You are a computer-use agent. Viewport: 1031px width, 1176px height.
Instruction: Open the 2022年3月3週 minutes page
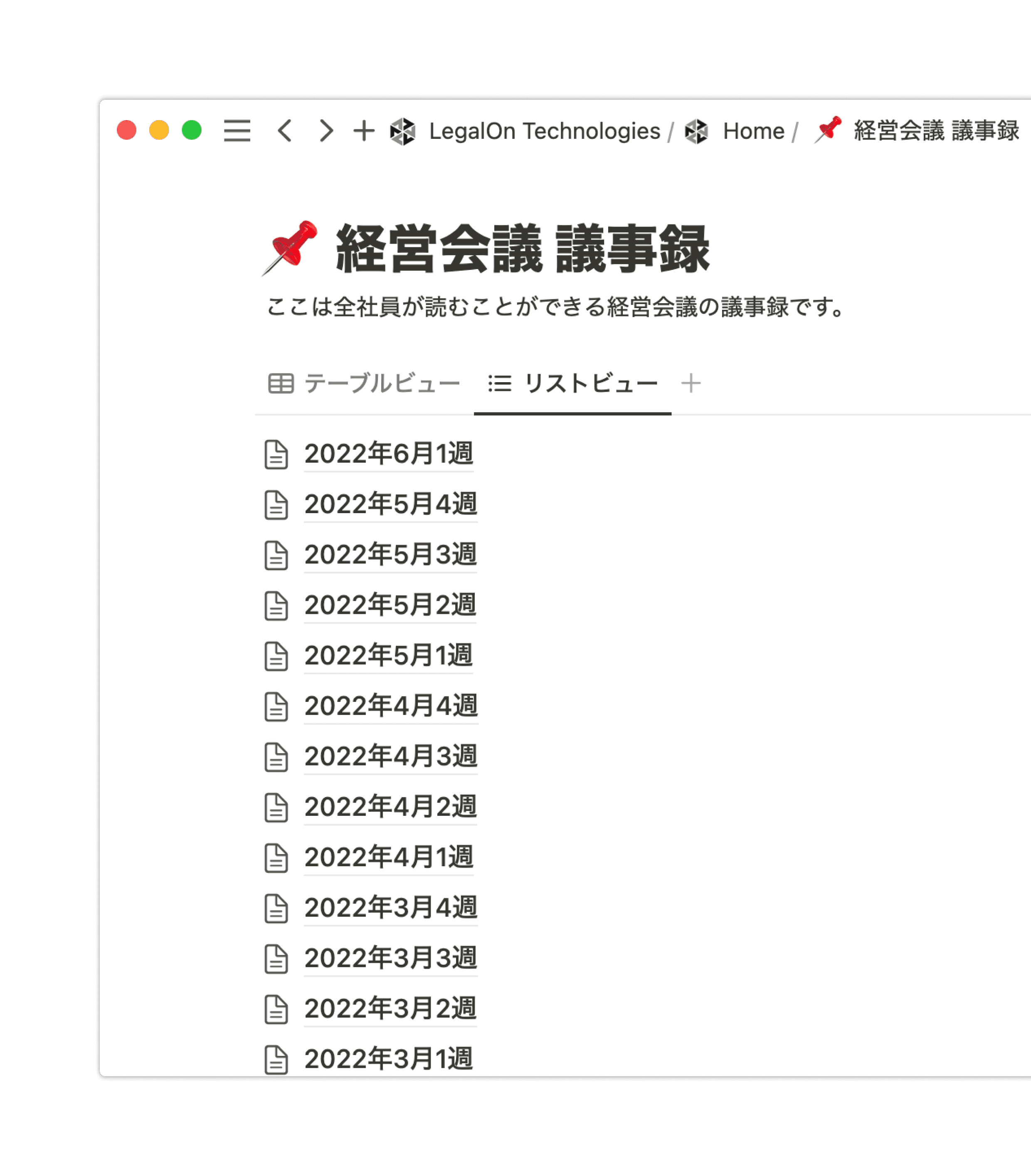391,958
